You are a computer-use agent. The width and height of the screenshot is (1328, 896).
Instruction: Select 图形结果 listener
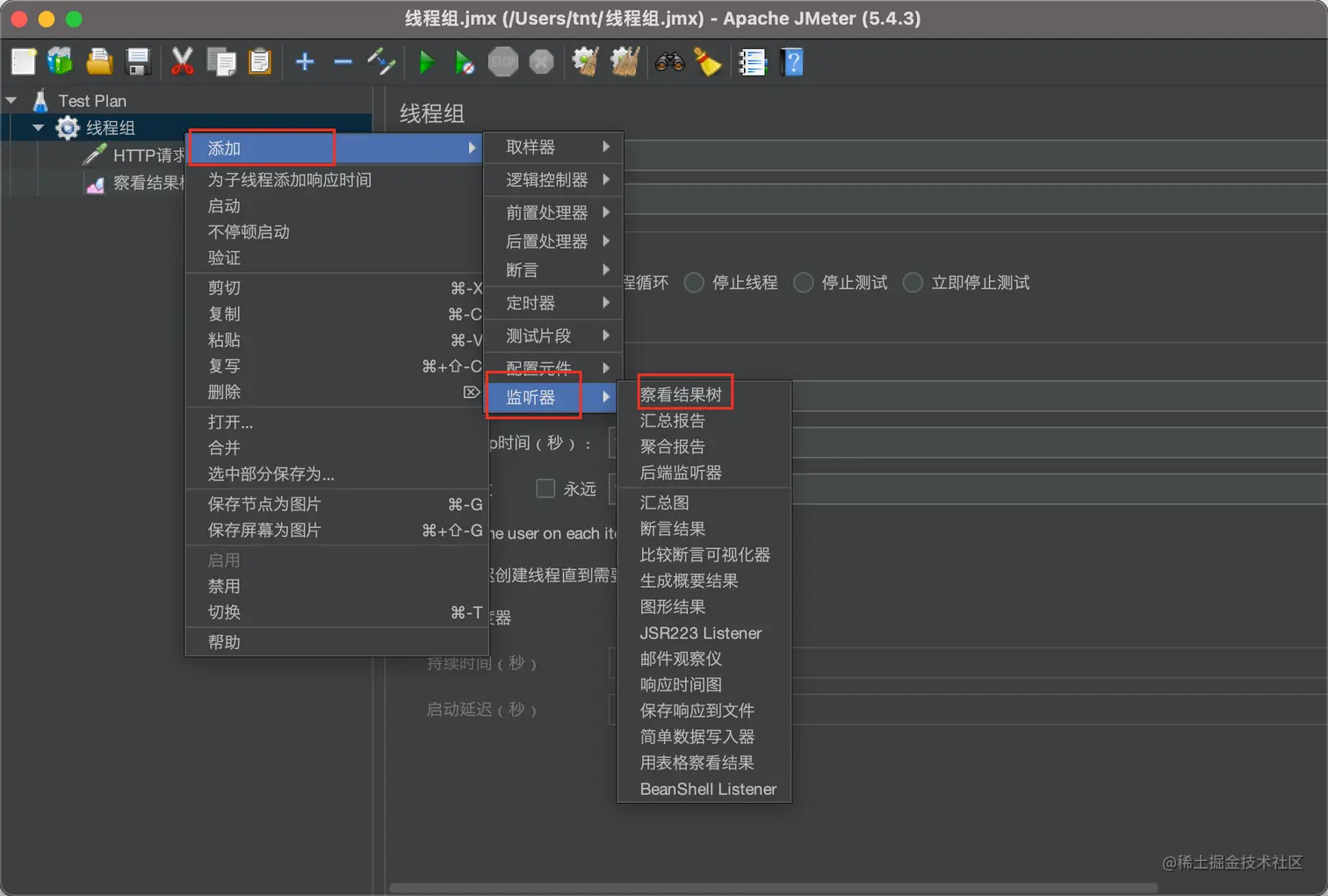pos(704,606)
